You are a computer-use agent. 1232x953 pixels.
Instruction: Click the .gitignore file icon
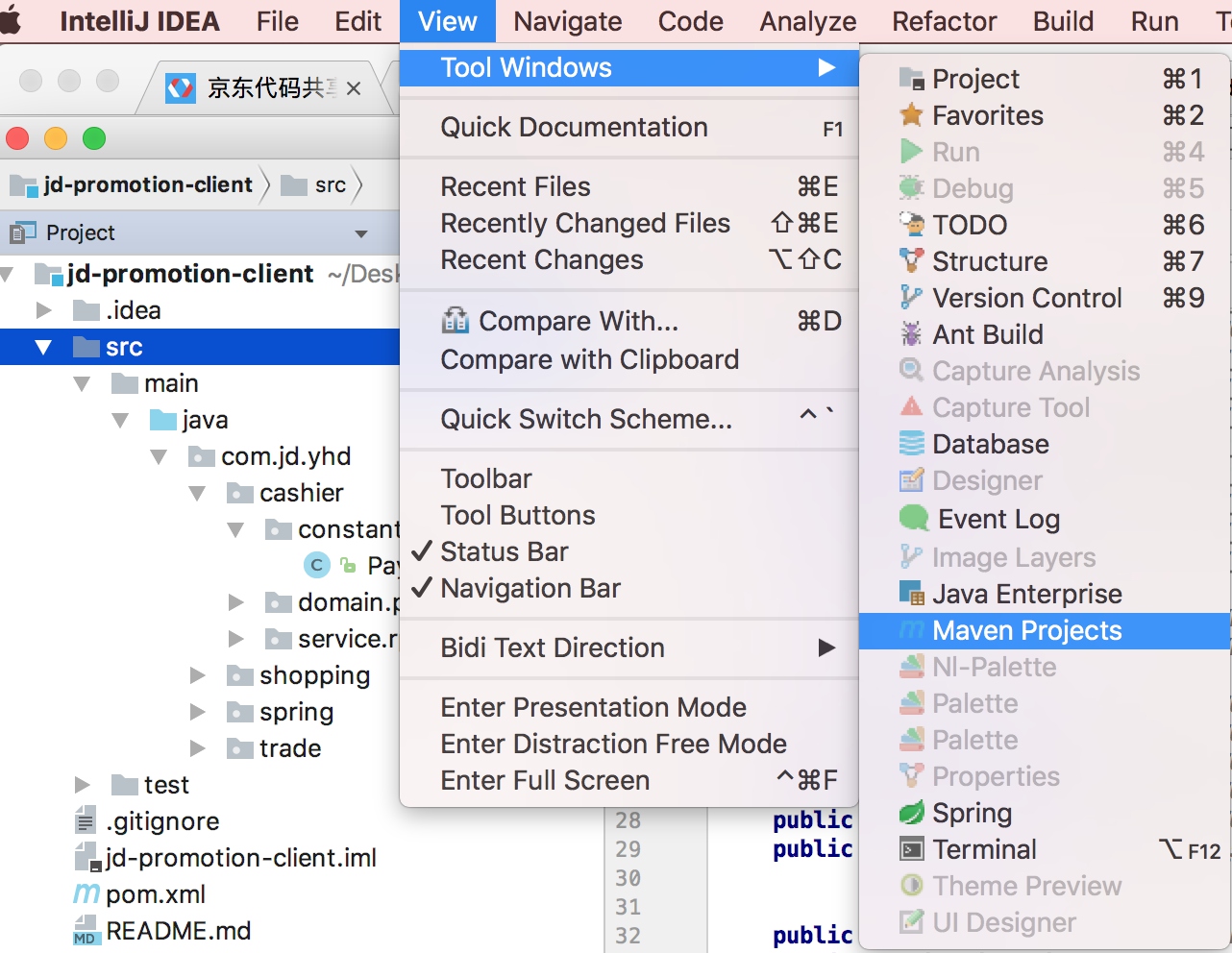coord(86,821)
